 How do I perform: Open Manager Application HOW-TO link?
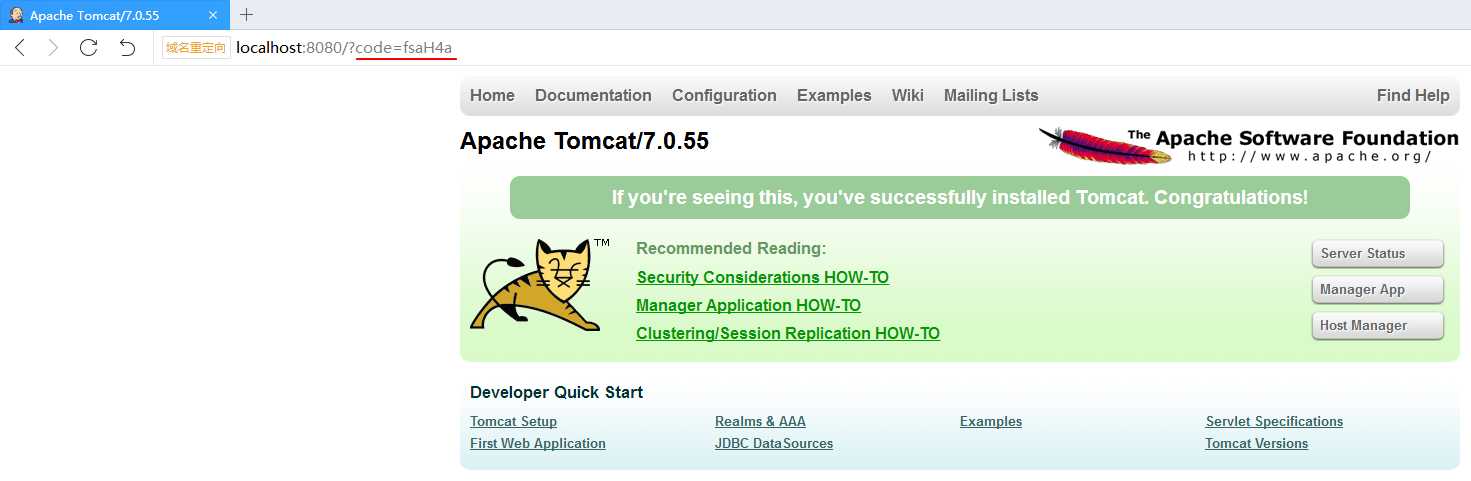coord(748,305)
